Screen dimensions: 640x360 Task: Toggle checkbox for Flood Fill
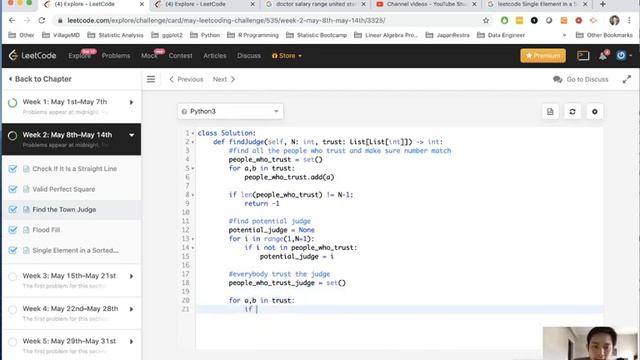(x=13, y=230)
